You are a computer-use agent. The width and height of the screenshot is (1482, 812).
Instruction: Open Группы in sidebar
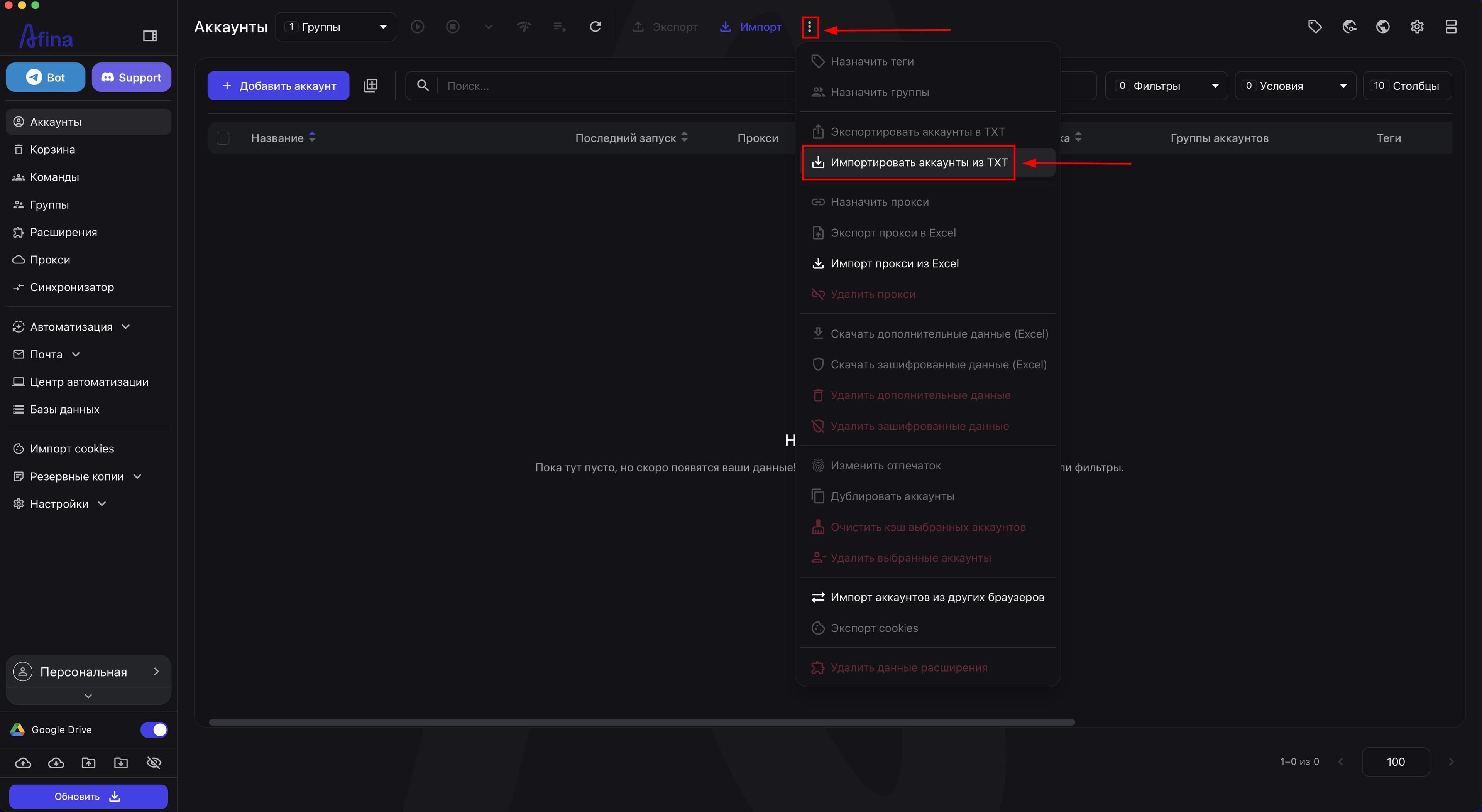pyautogui.click(x=89, y=205)
